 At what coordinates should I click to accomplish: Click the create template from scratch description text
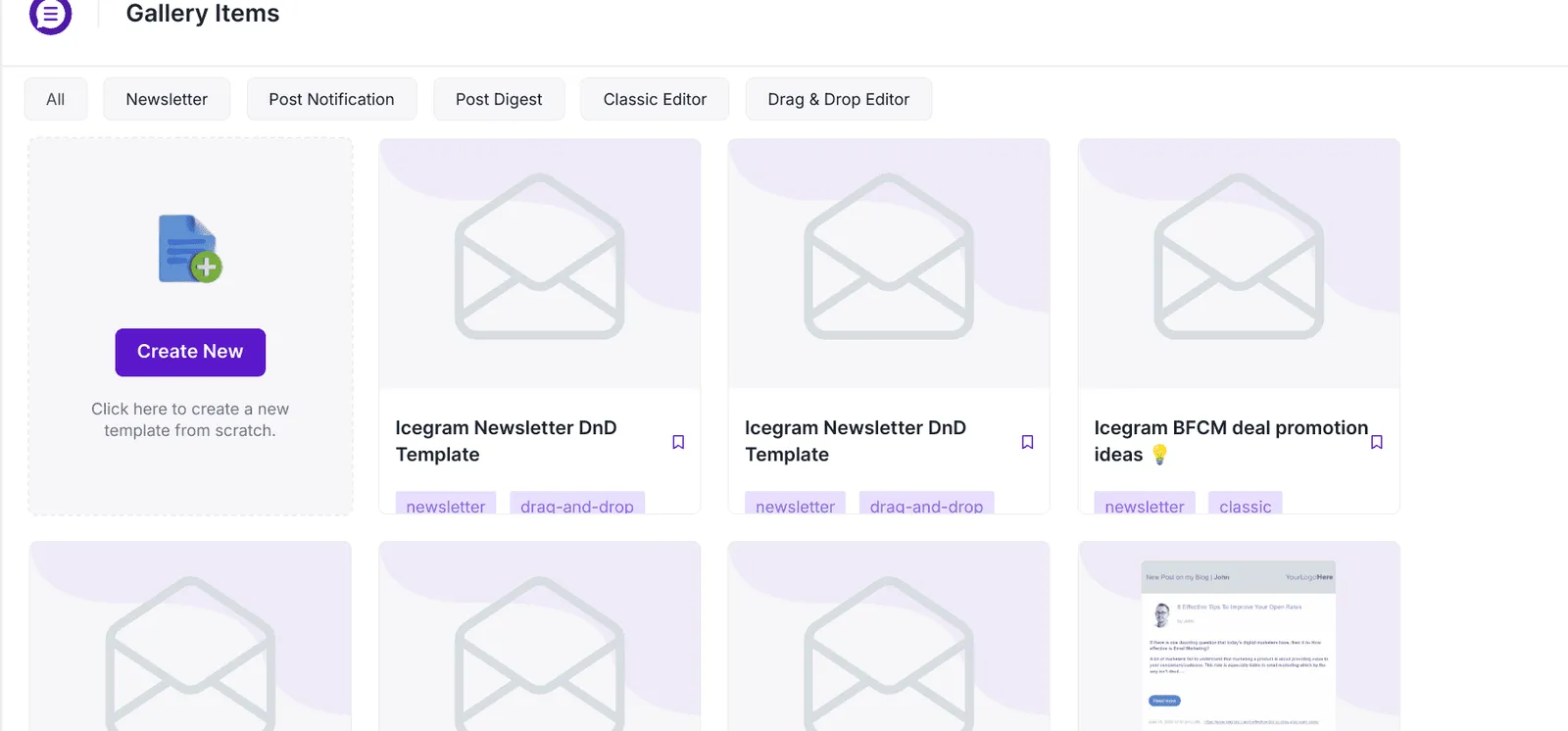click(x=190, y=419)
